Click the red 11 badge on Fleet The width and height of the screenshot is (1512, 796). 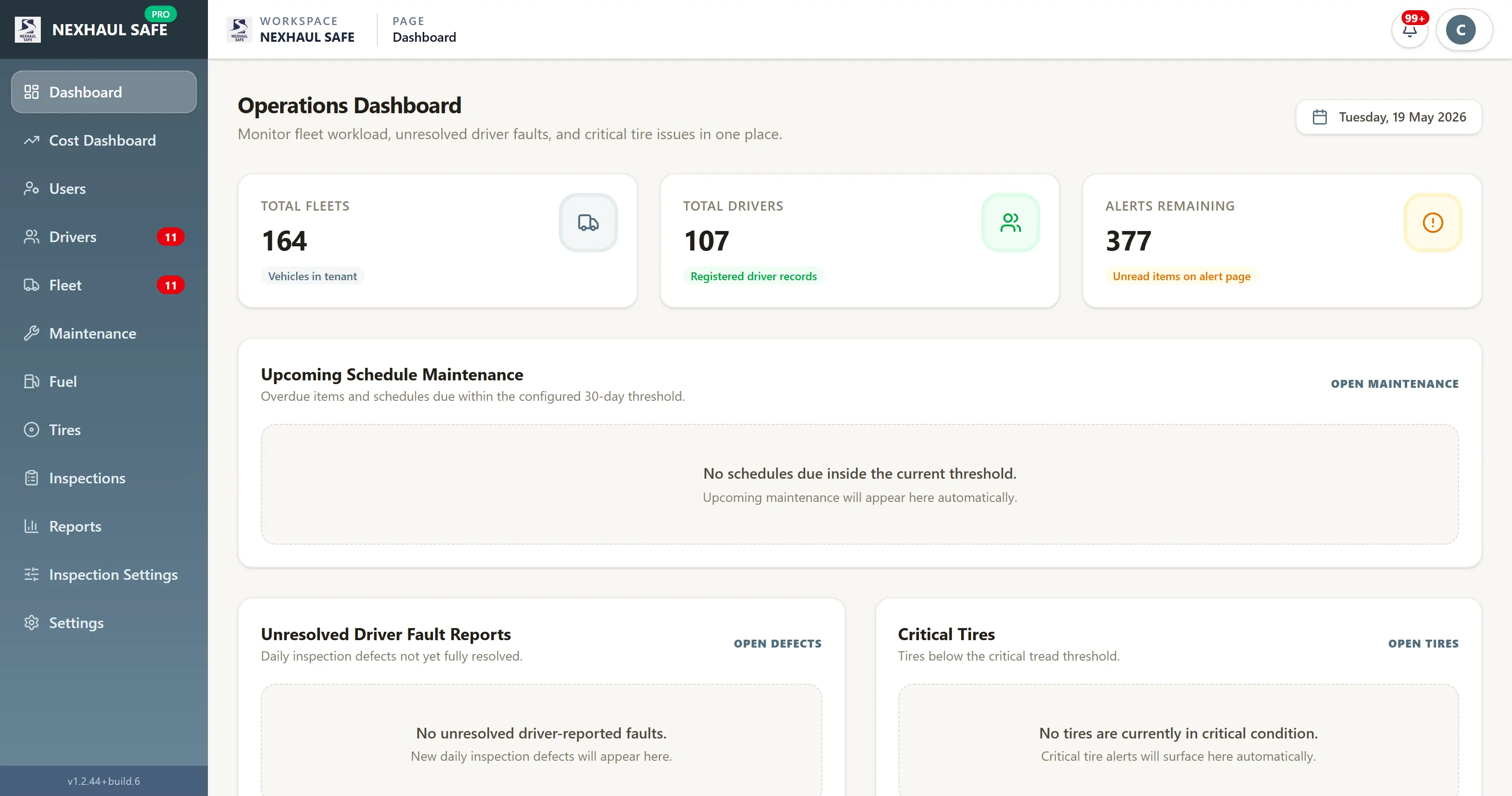point(171,285)
